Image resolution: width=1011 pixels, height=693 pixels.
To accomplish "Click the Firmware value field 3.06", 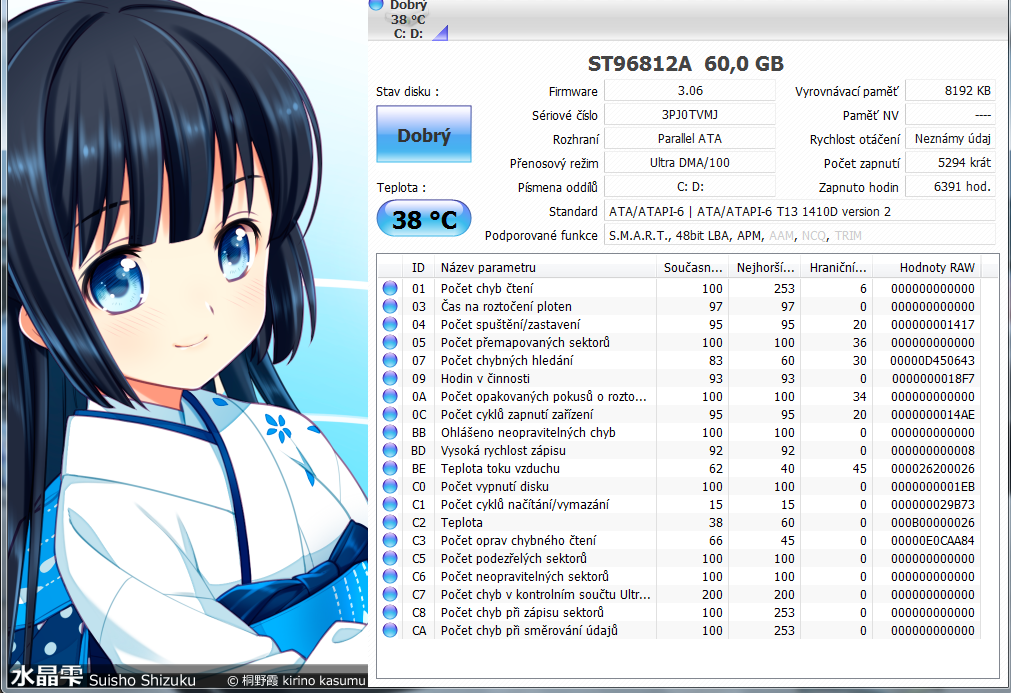I will (690, 91).
